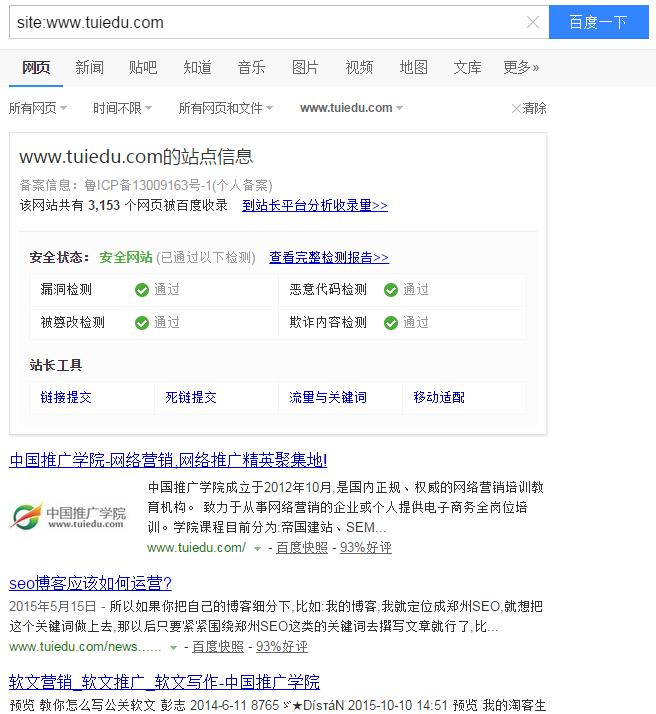Click the green check icon for 漏洞检测

click(142, 290)
